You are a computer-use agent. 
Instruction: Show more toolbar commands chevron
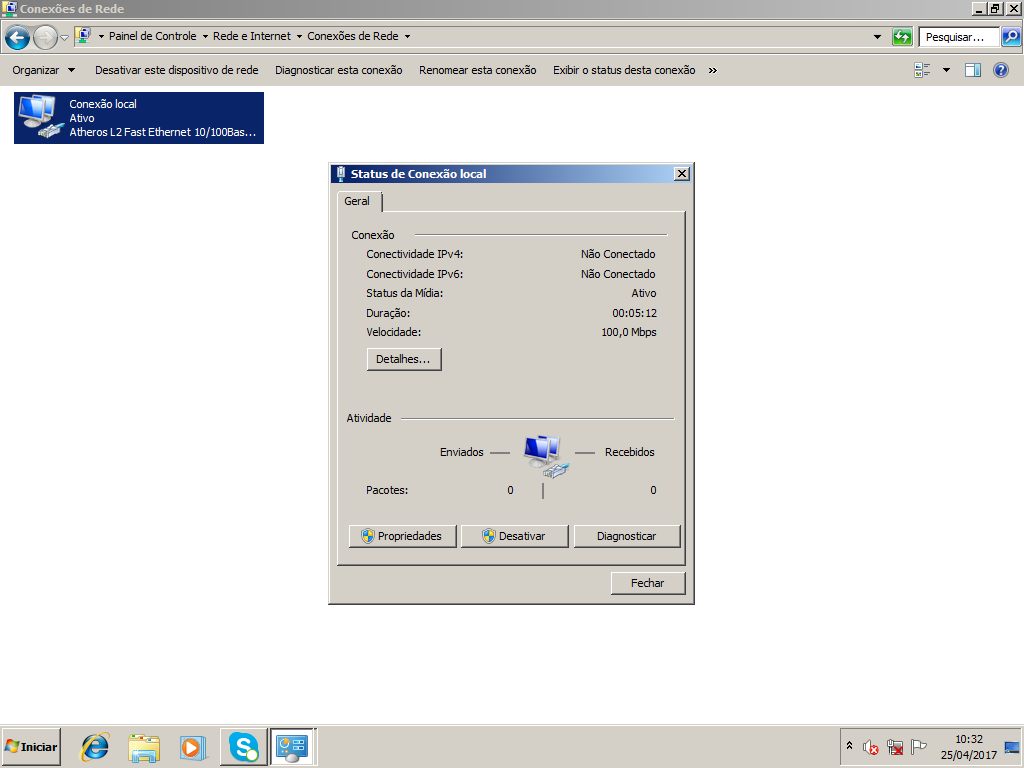point(712,71)
